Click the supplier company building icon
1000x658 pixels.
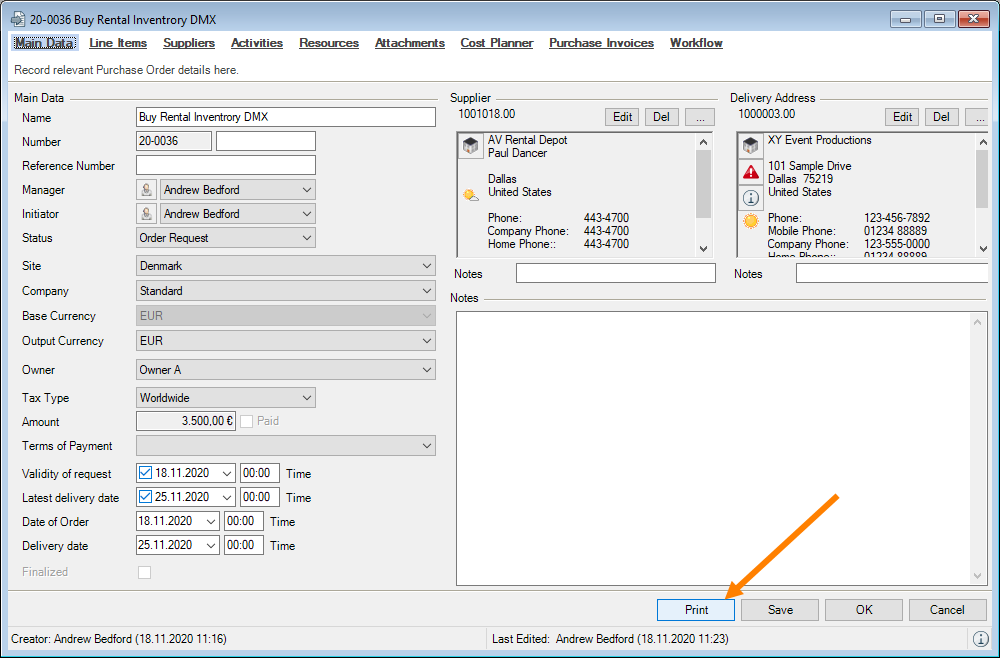click(x=470, y=147)
